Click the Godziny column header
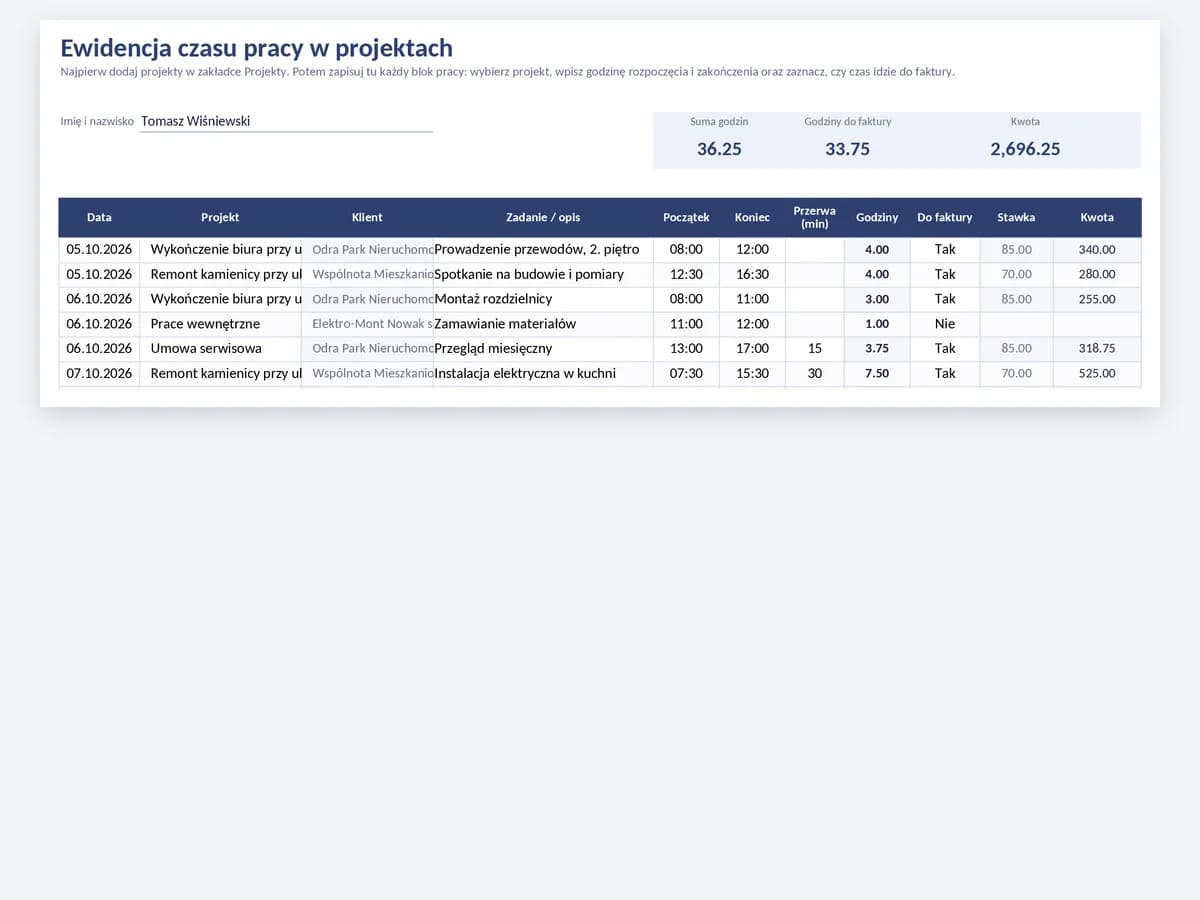Screen dimensions: 1200x900 877,217
